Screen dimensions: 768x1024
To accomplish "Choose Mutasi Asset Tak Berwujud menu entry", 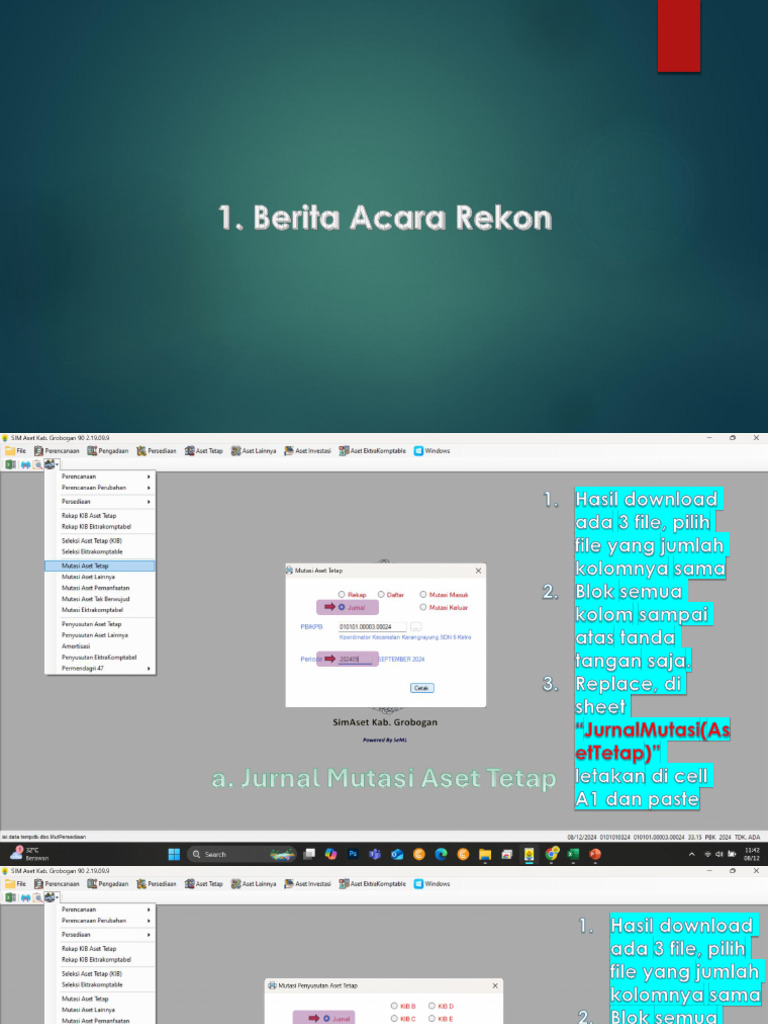I will [100, 599].
